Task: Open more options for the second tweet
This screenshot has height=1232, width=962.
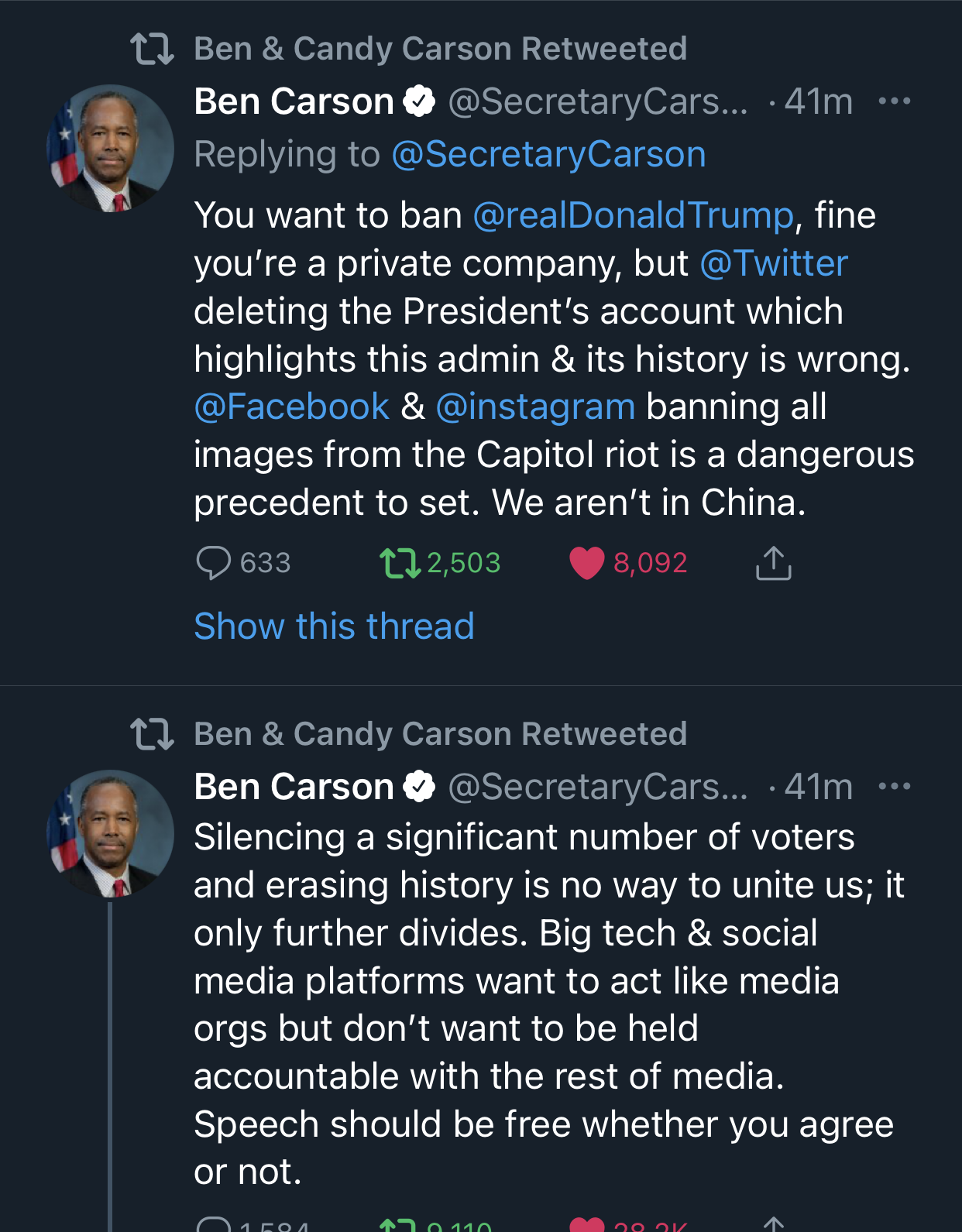Action: [x=895, y=787]
